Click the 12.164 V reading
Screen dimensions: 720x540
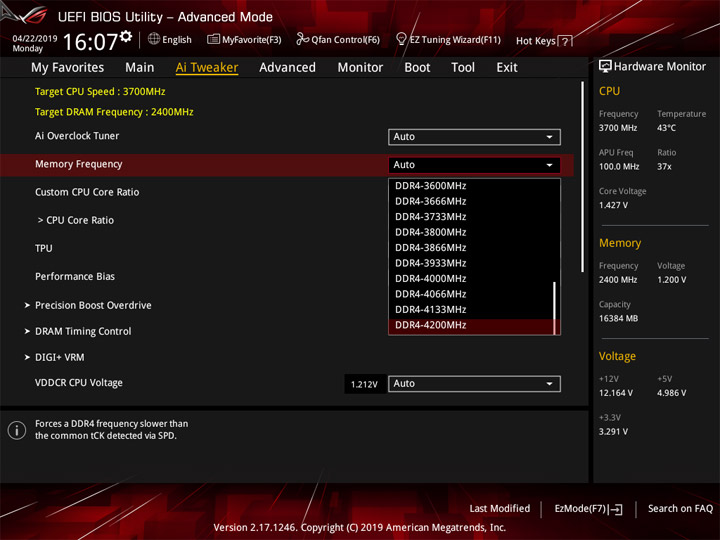coord(616,393)
